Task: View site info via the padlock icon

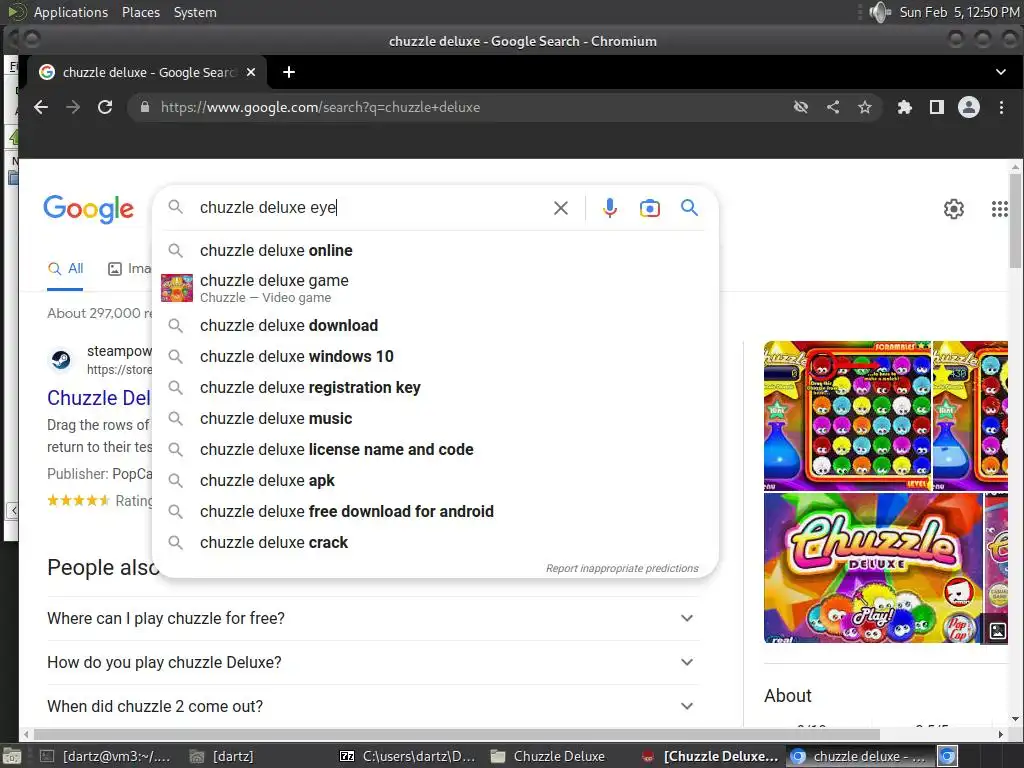Action: coord(145,107)
